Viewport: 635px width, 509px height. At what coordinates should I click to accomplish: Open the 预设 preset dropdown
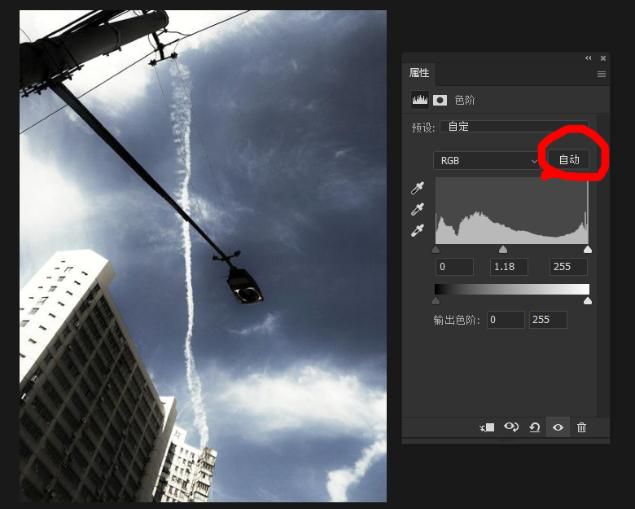pyautogui.click(x=514, y=127)
